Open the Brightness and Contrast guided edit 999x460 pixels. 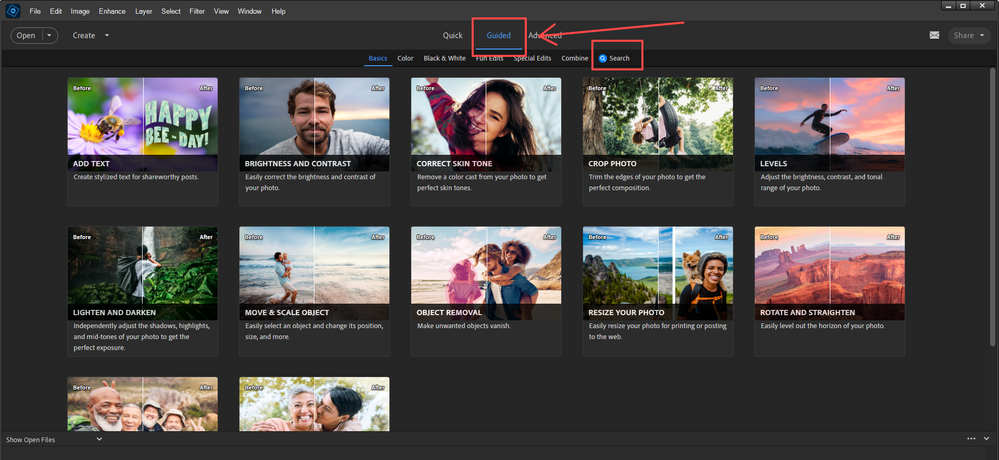pyautogui.click(x=314, y=125)
